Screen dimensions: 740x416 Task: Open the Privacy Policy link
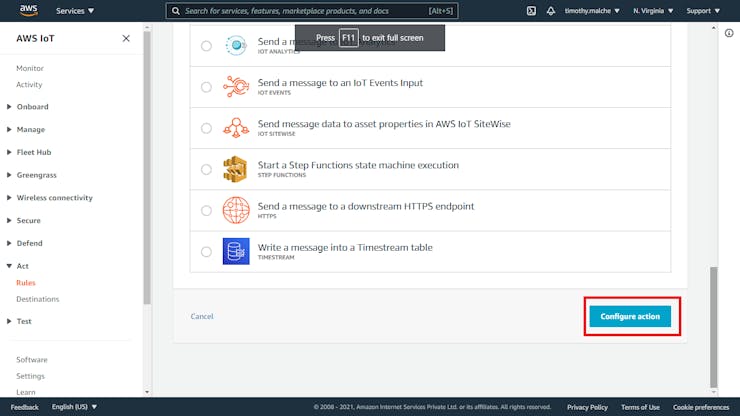click(x=587, y=407)
